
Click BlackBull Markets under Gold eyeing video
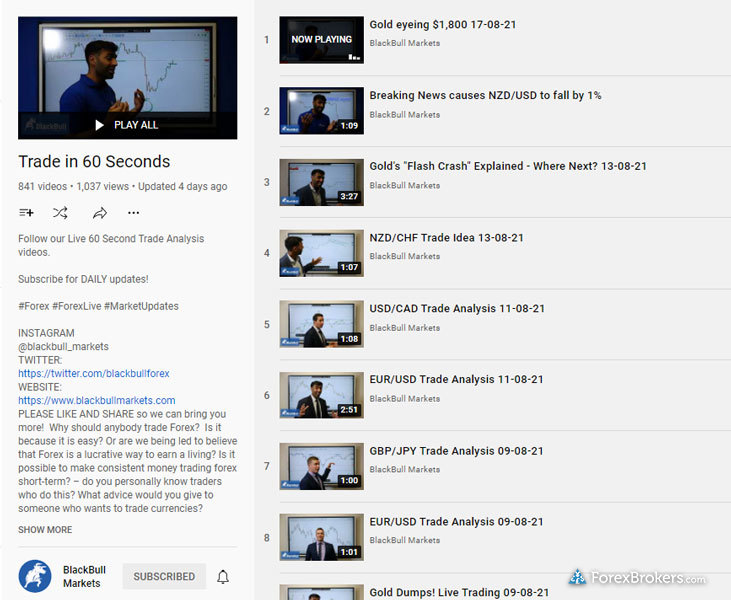(x=405, y=43)
